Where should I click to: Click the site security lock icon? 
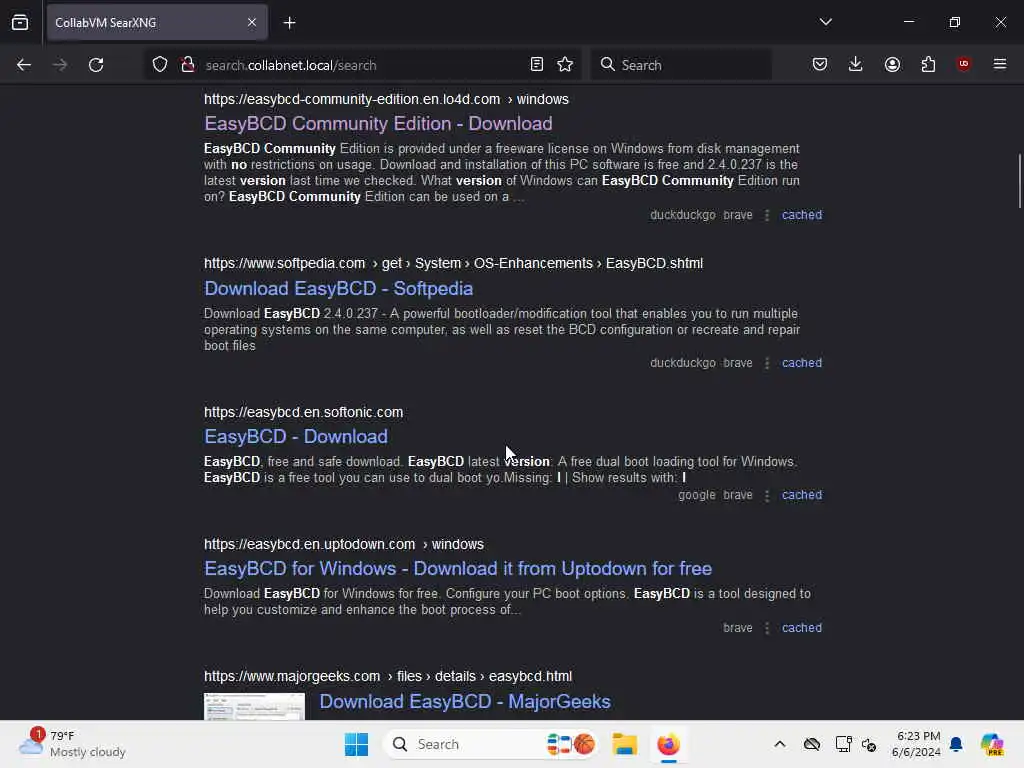pos(188,65)
